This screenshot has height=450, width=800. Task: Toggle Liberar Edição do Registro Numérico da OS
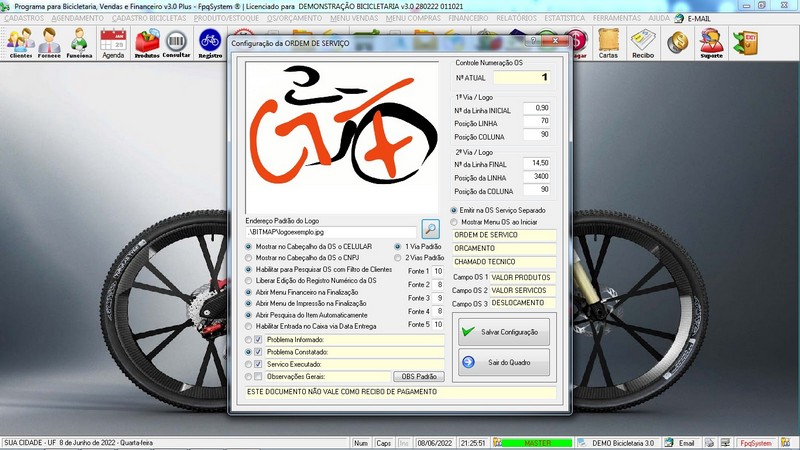coord(248,281)
